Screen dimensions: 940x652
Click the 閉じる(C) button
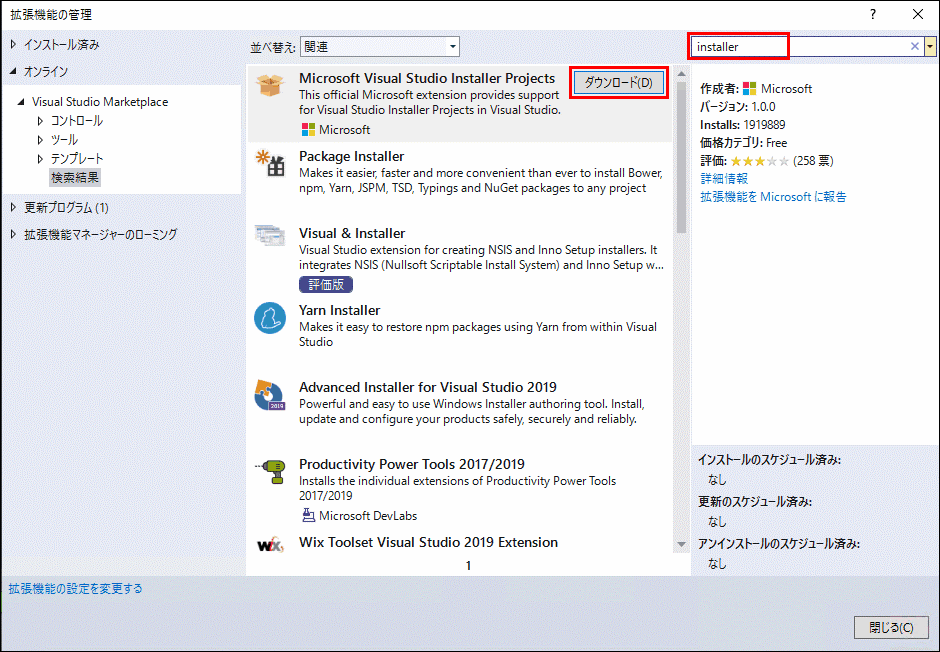pyautogui.click(x=891, y=627)
